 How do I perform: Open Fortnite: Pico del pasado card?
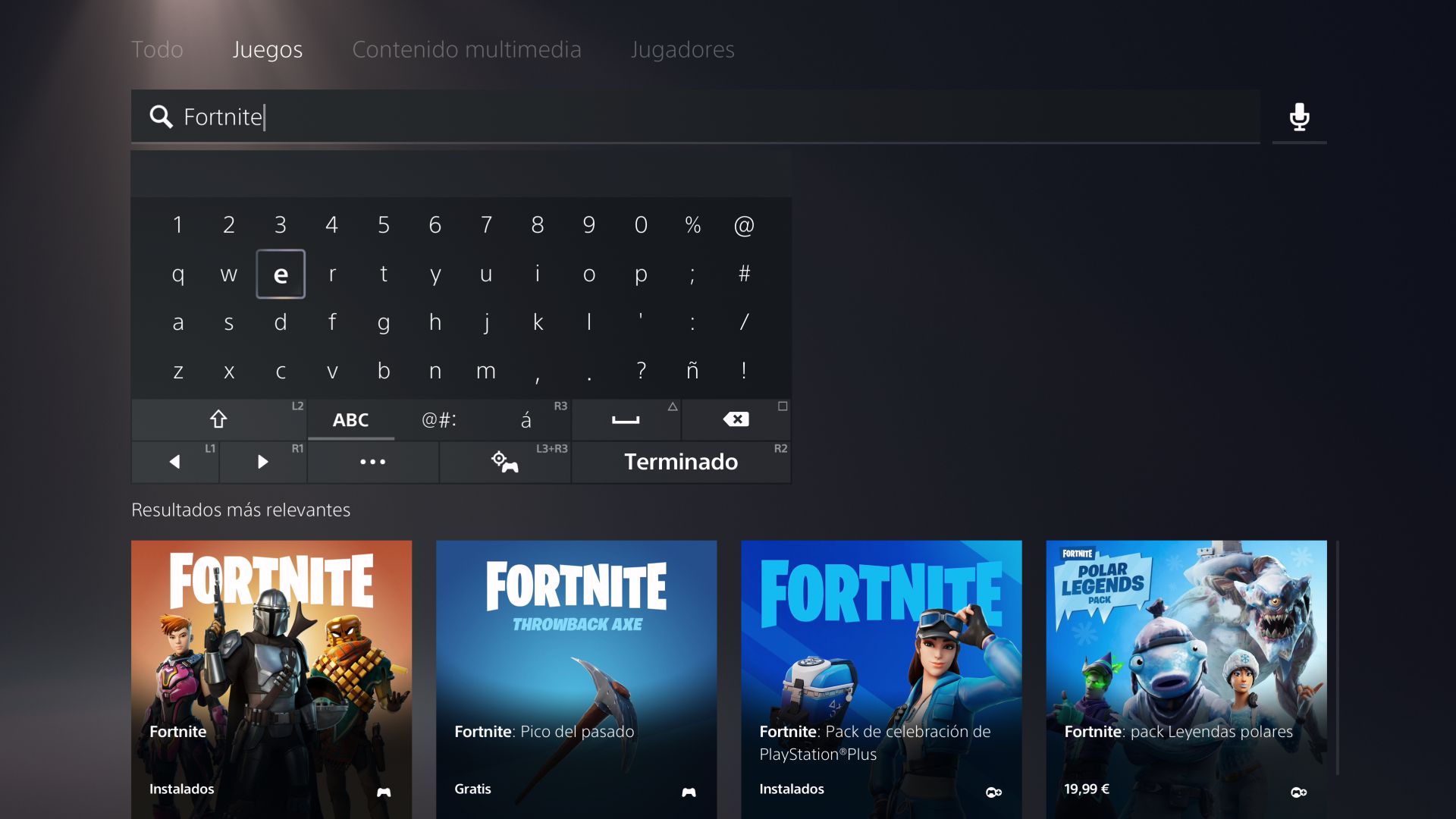pyautogui.click(x=576, y=679)
